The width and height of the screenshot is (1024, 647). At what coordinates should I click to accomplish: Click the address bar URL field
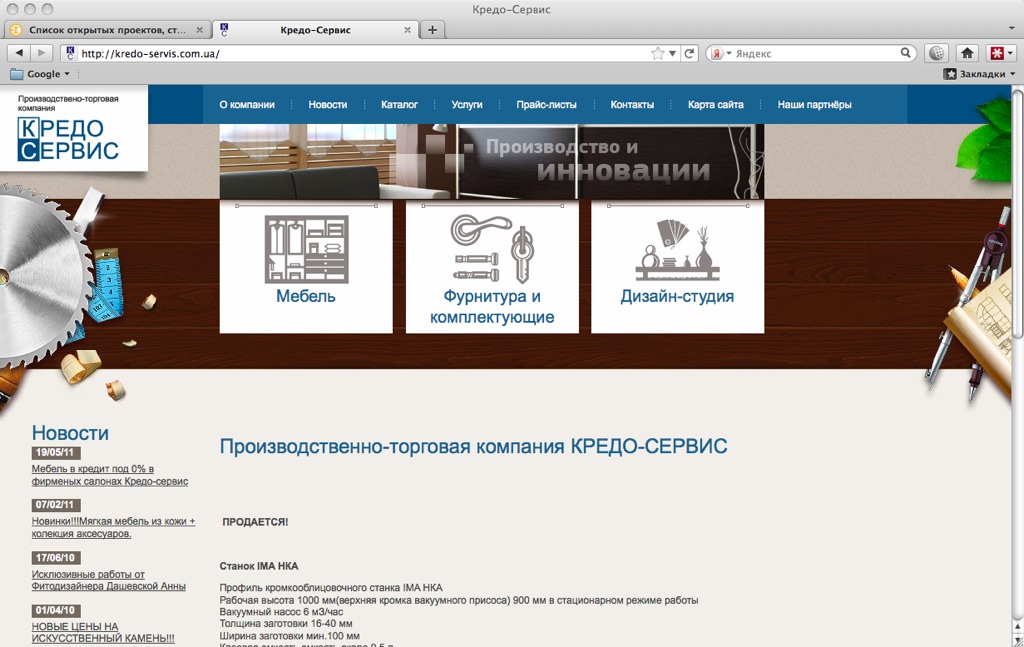tap(362, 54)
